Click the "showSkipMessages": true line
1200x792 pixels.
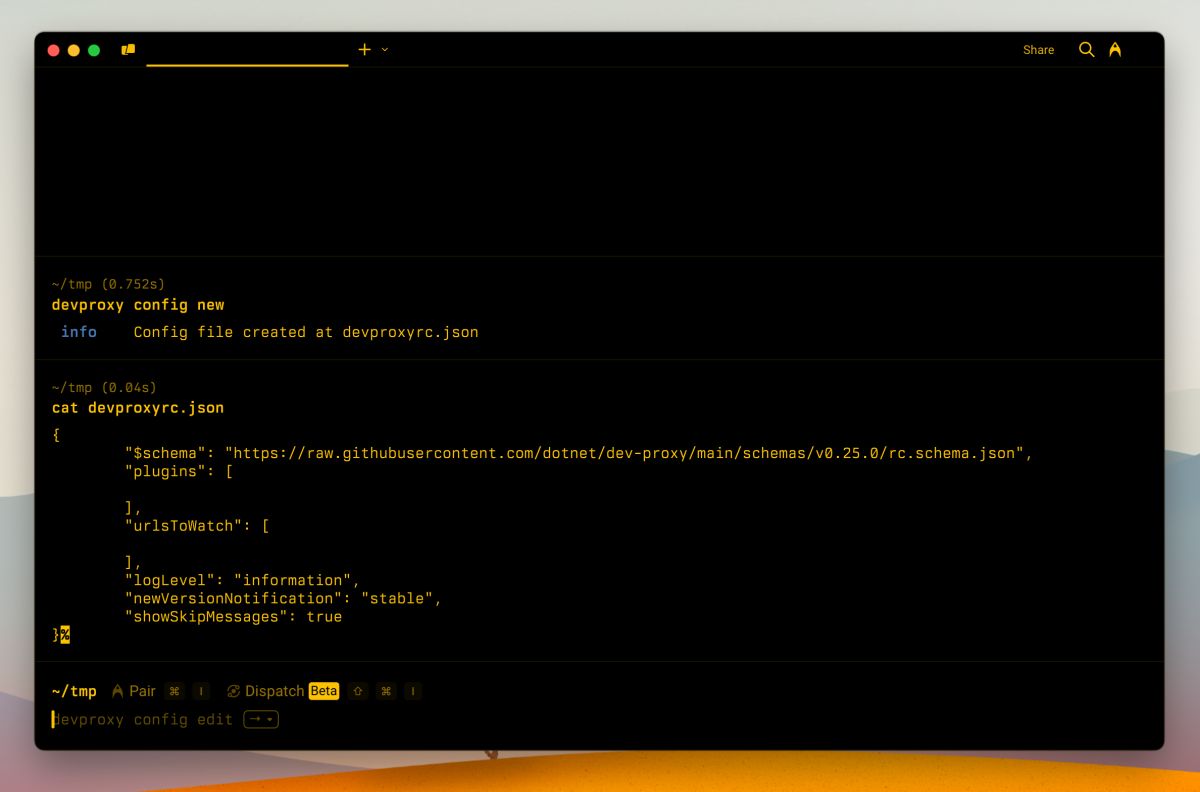[x=233, y=617]
